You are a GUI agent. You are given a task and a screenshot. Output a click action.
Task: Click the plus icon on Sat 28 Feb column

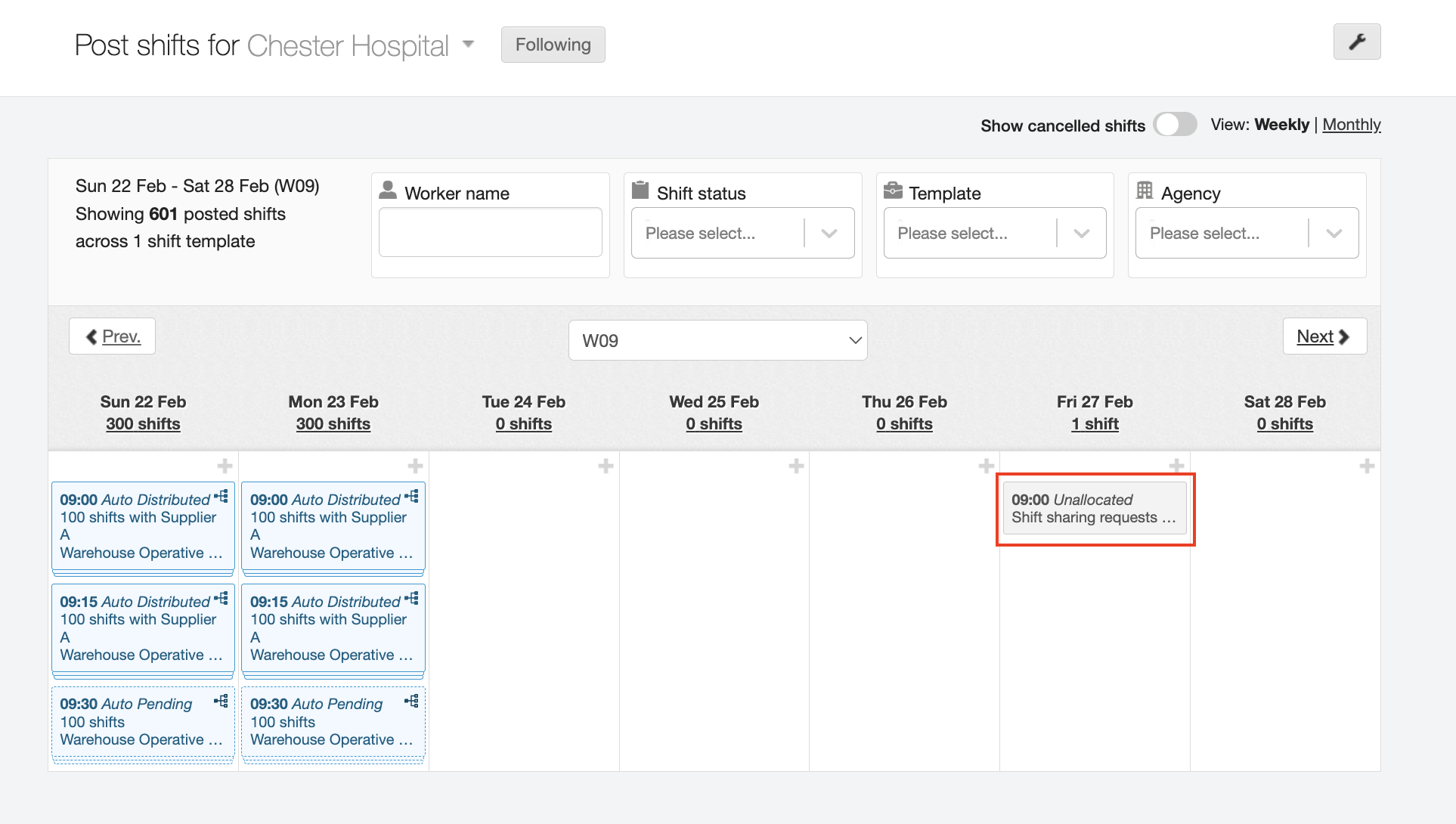tap(1366, 466)
